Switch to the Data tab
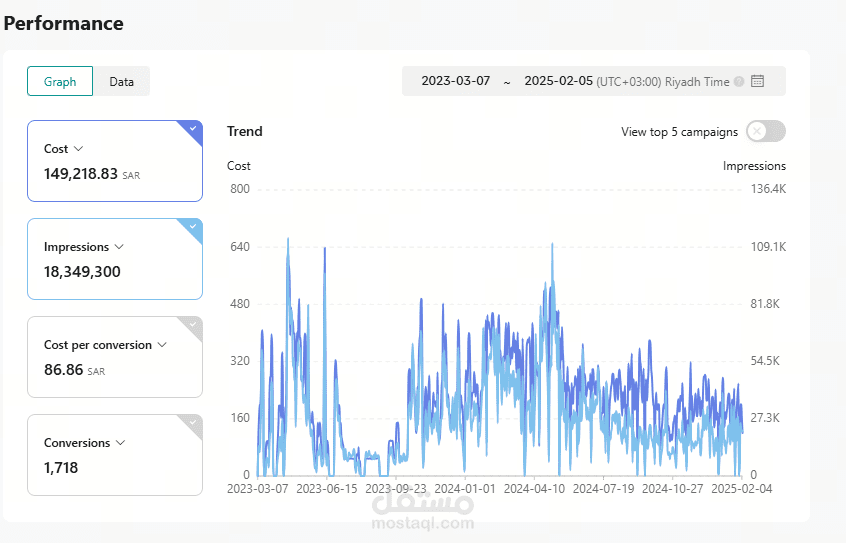The image size is (846, 543). 121,82
